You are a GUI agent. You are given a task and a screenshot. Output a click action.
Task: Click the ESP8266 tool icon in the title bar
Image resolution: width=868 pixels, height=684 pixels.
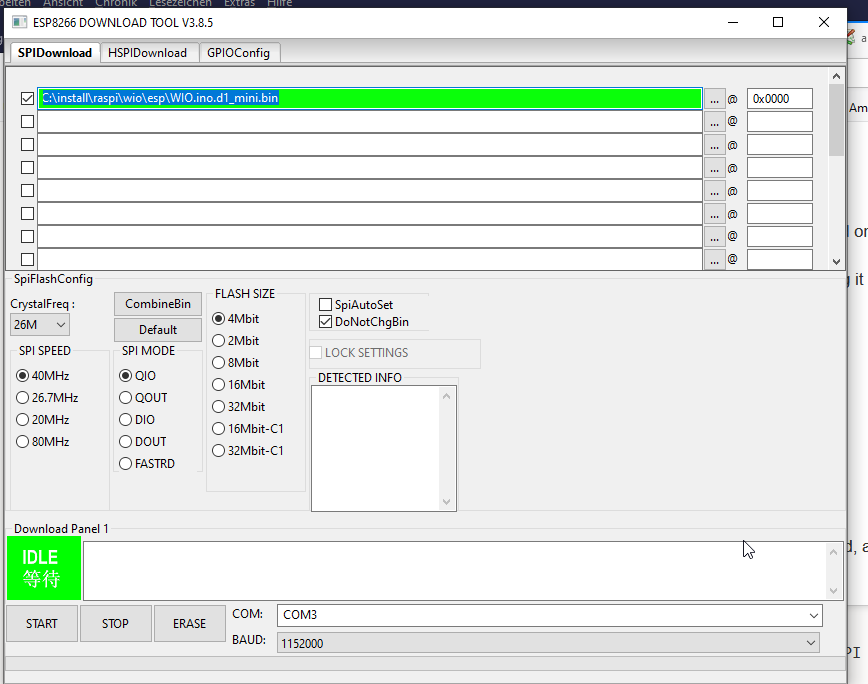pyautogui.click(x=17, y=22)
